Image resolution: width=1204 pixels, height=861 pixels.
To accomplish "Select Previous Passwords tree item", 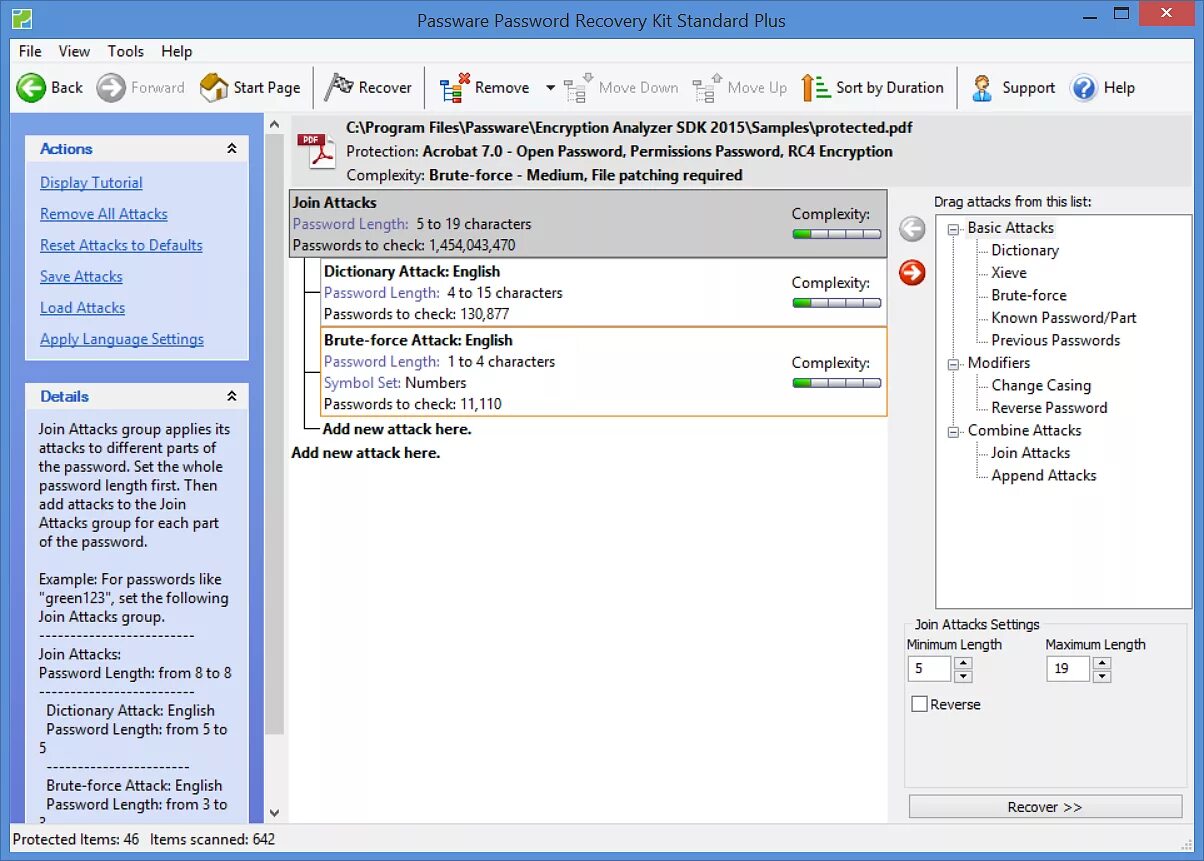I will [x=1056, y=341].
